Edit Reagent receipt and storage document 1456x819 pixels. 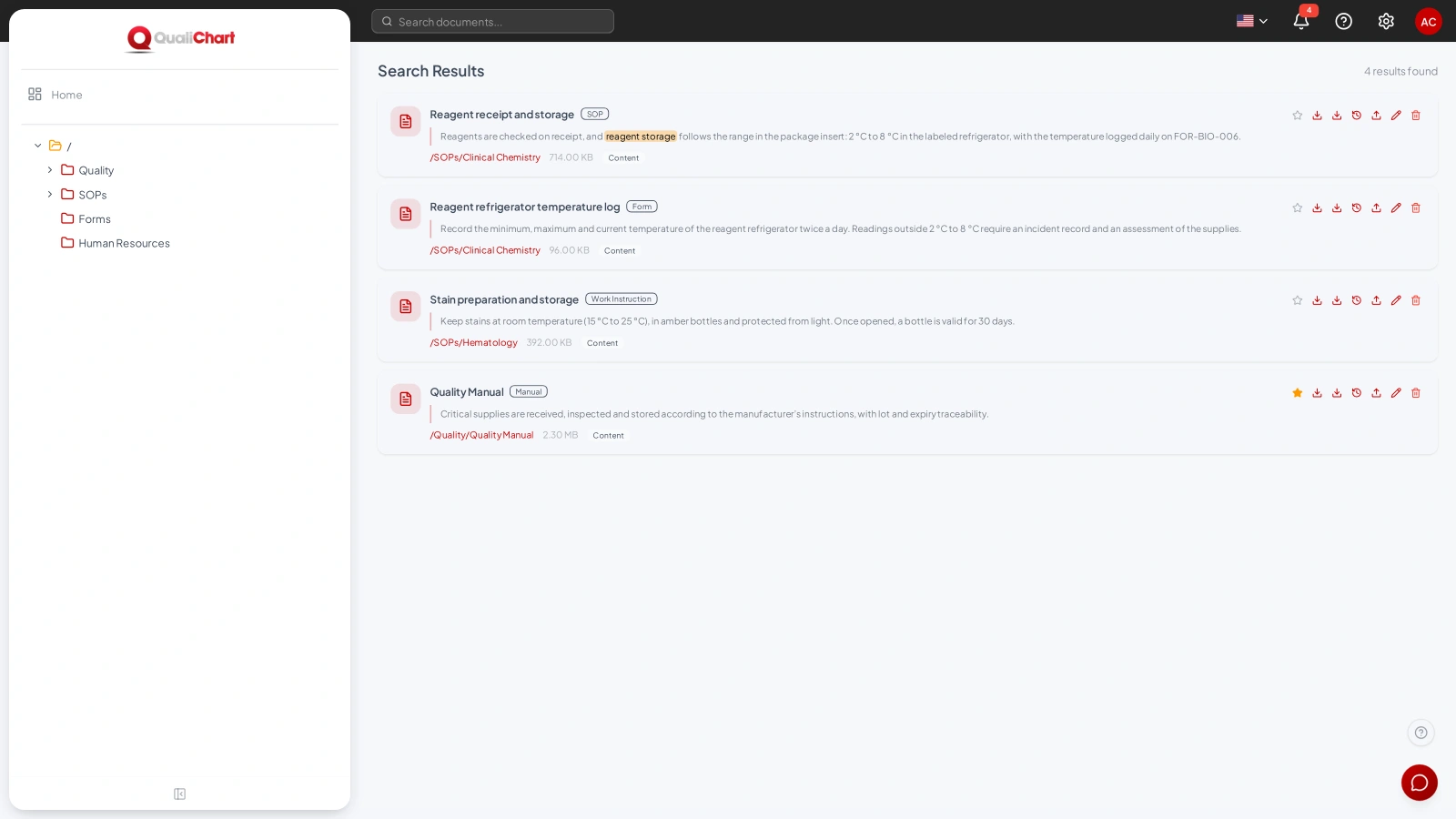click(x=1396, y=116)
